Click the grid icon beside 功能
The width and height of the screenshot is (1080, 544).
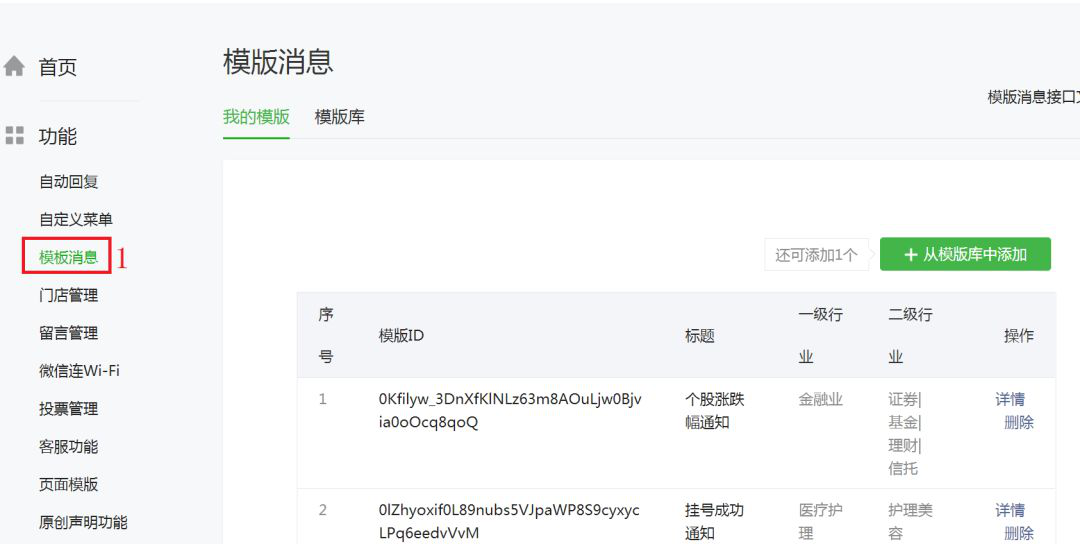(14, 136)
